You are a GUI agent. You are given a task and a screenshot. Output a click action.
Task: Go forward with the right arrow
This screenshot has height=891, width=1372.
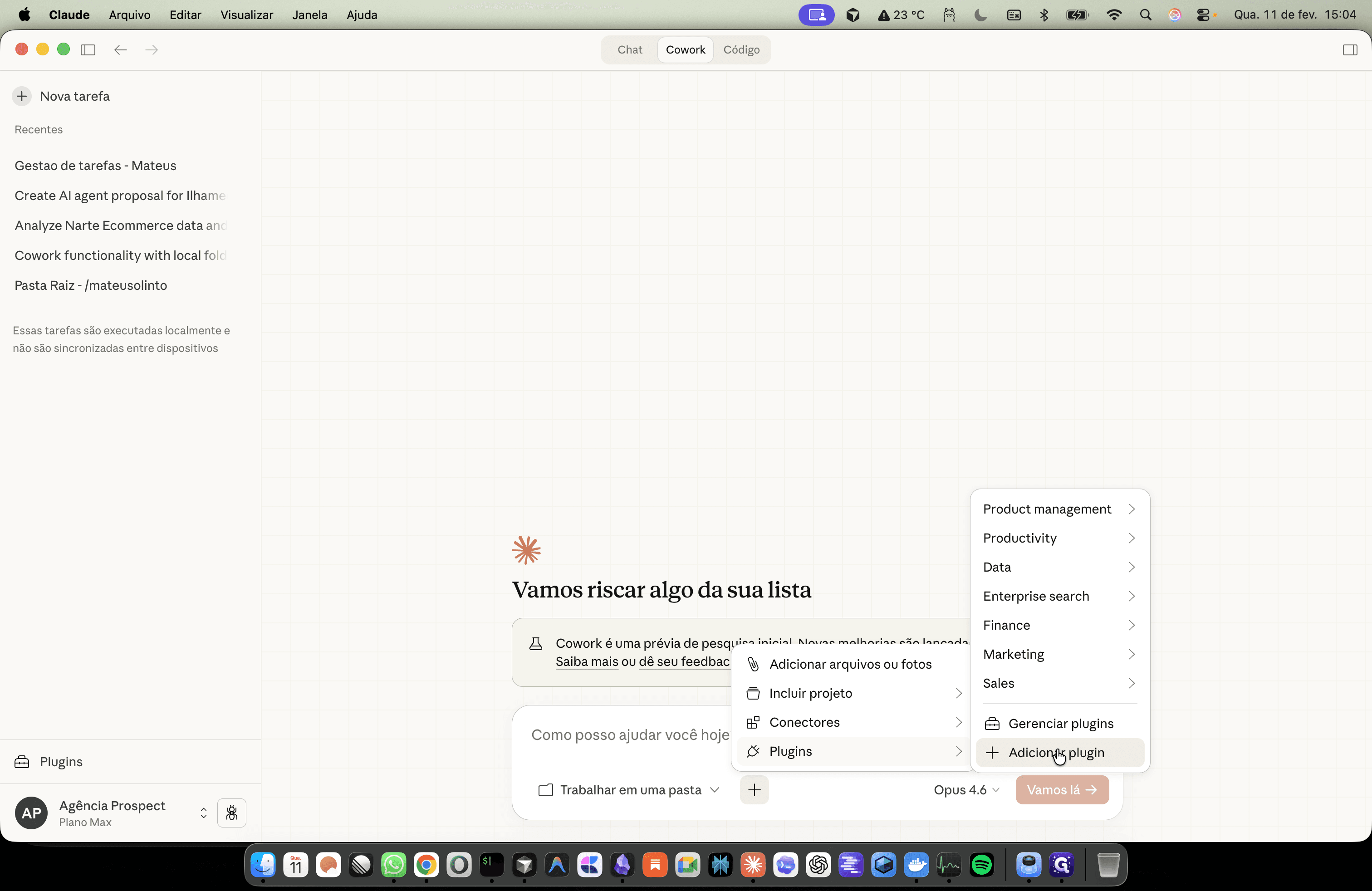click(x=152, y=49)
